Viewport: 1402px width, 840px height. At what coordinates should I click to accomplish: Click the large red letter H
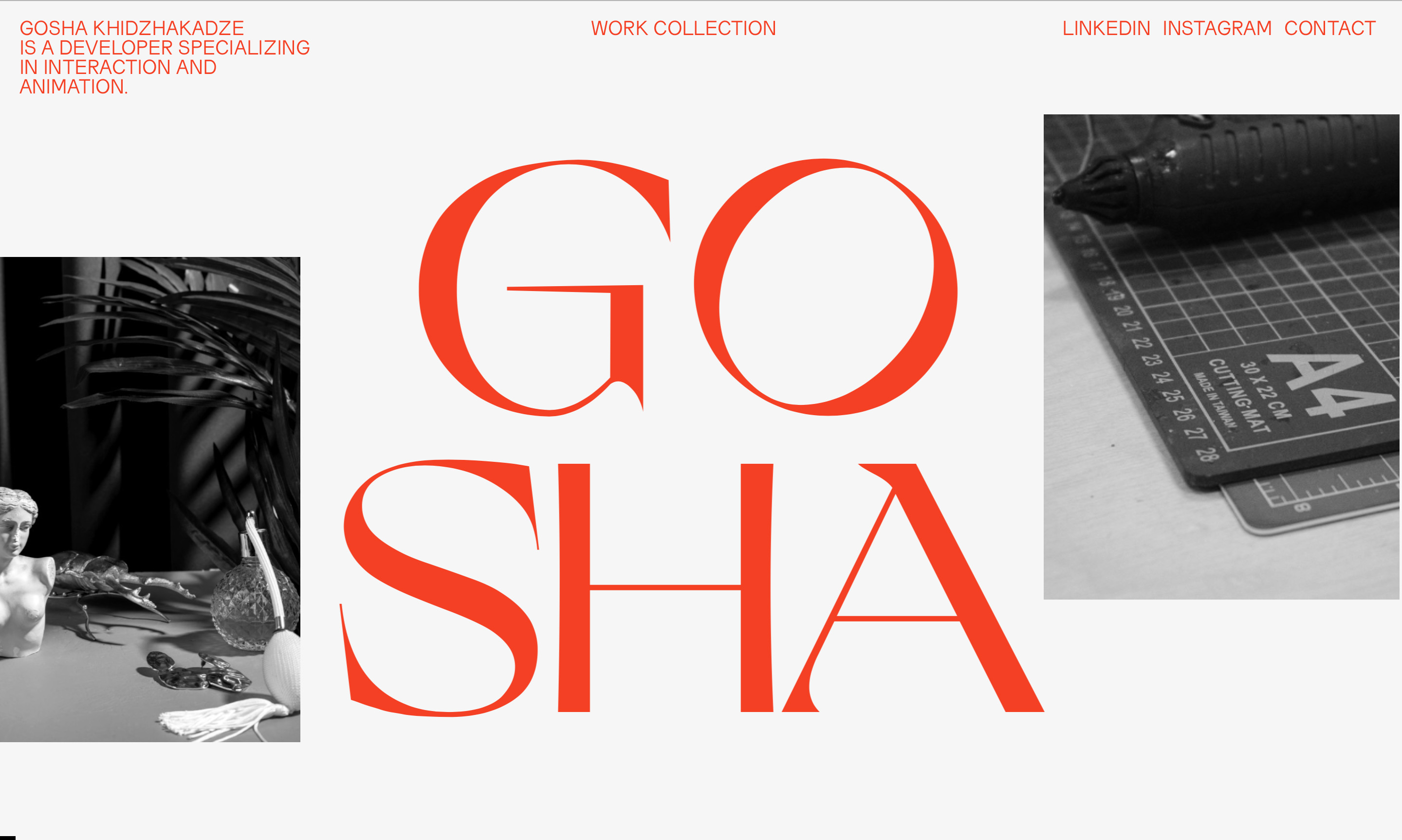point(665,587)
